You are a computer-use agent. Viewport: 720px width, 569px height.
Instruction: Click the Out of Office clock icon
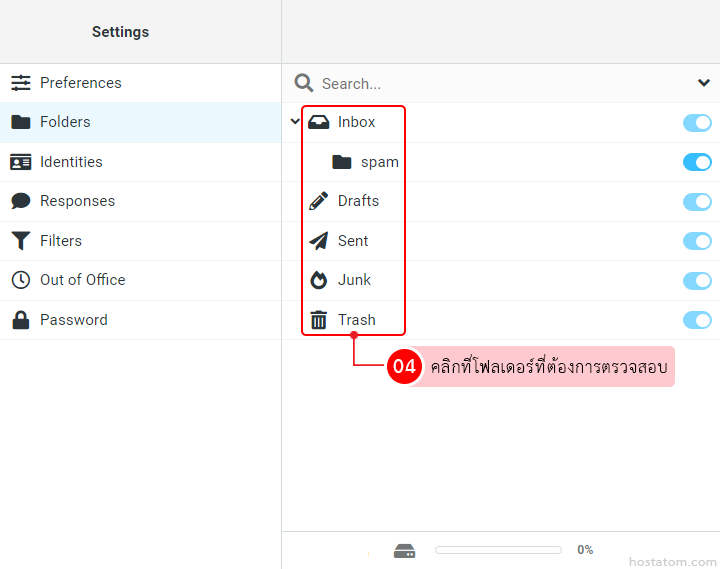pos(20,280)
